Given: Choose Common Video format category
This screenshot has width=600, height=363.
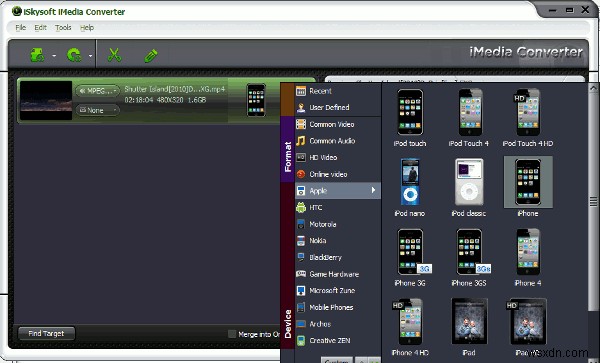Looking at the screenshot, I should point(338,124).
